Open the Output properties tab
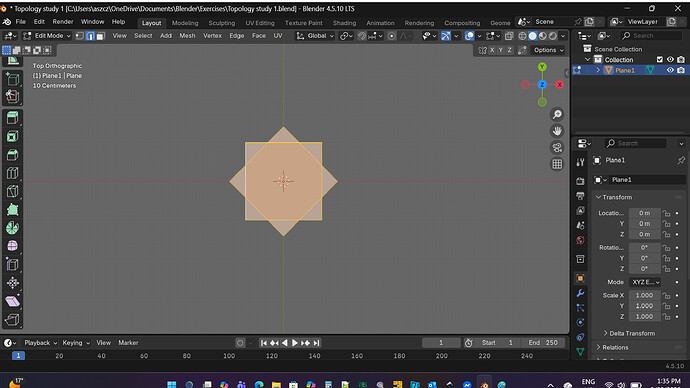Screen dimensions: 690x388 (x=580, y=196)
